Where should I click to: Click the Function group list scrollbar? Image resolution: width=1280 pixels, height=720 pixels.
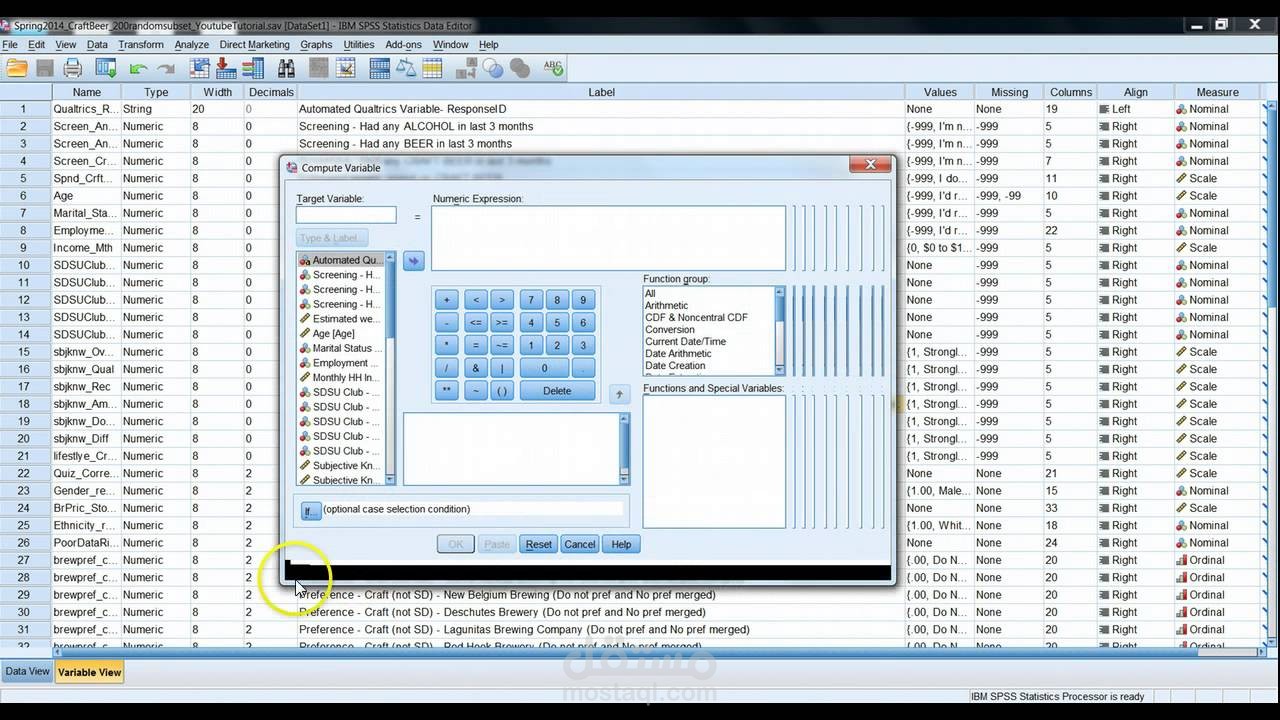780,331
